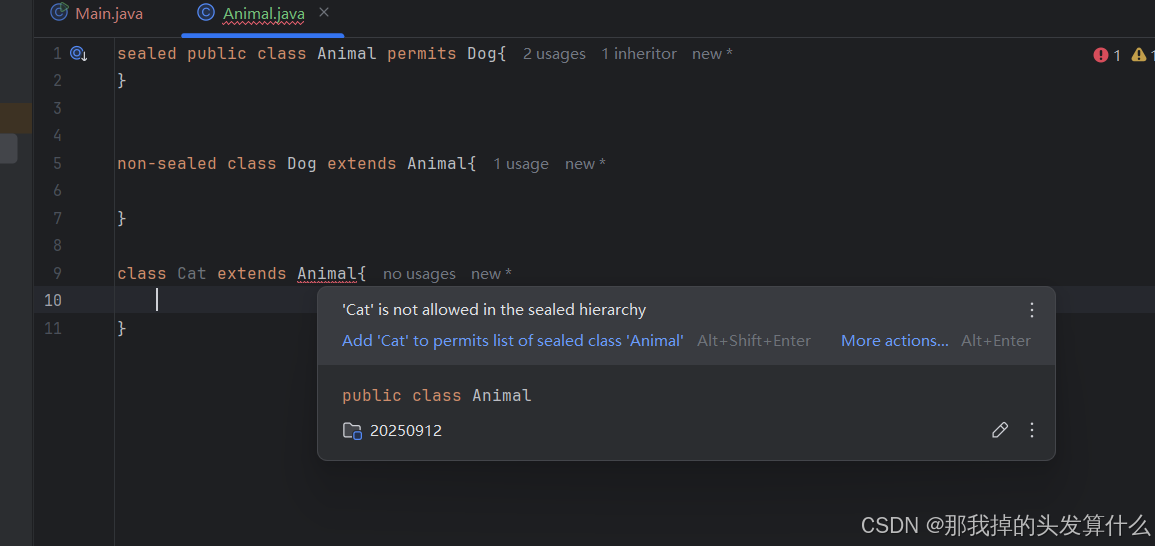This screenshot has width=1155, height=546.
Task: Click the closing brace on line 7
Action: point(122,218)
